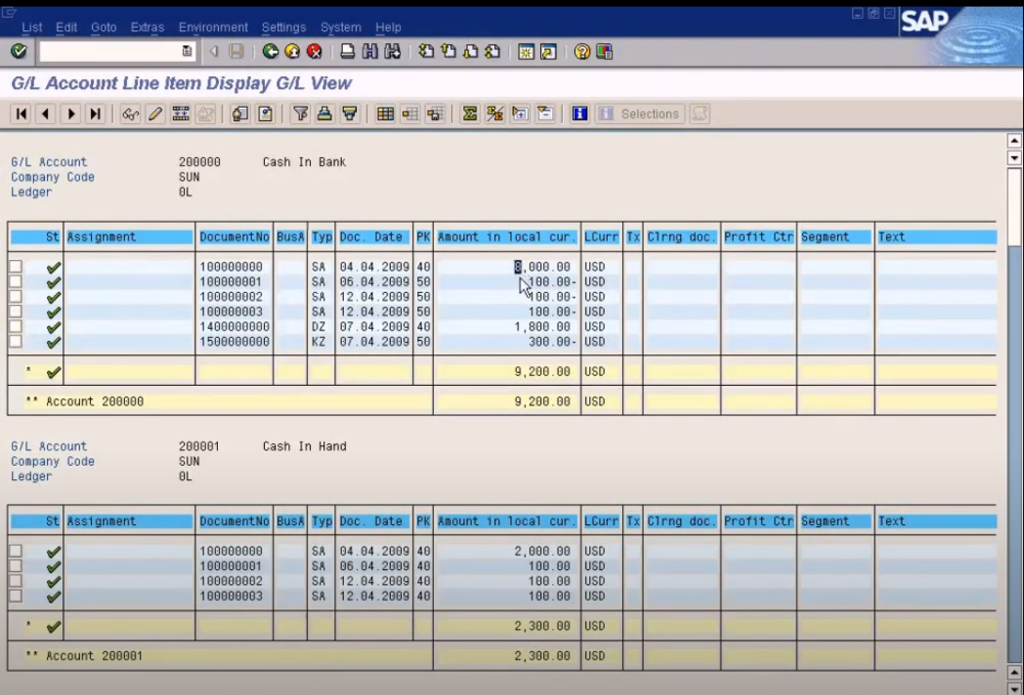This screenshot has height=695, width=1024.
Task: Click the Assignment column header in Cash In Bank table
Action: click(x=129, y=237)
